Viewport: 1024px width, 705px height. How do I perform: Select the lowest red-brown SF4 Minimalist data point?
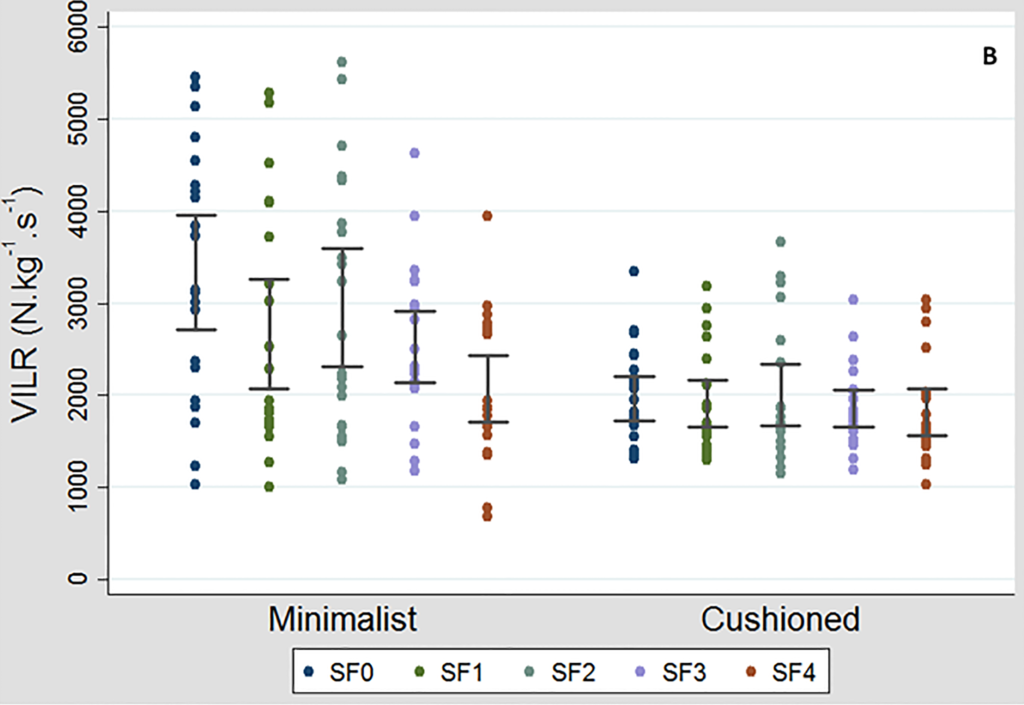(x=488, y=516)
